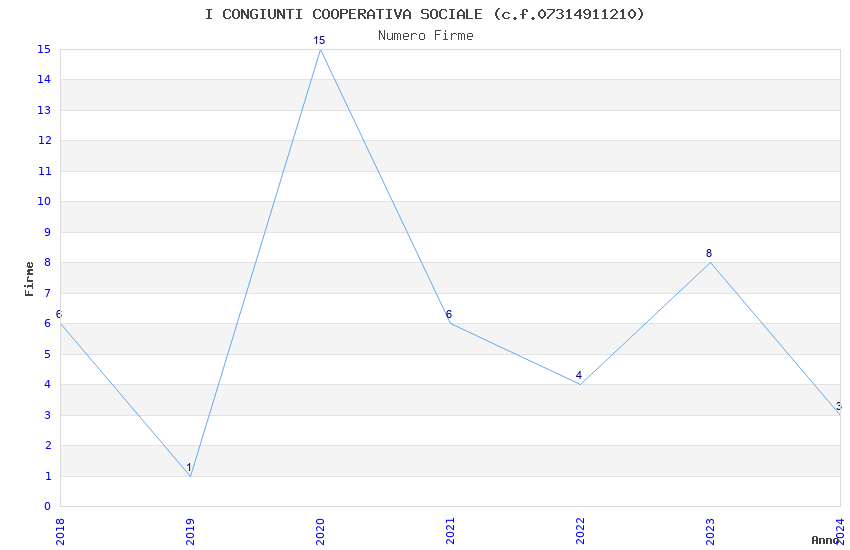
Task: Click the 2018 year label
Action: tap(60, 532)
